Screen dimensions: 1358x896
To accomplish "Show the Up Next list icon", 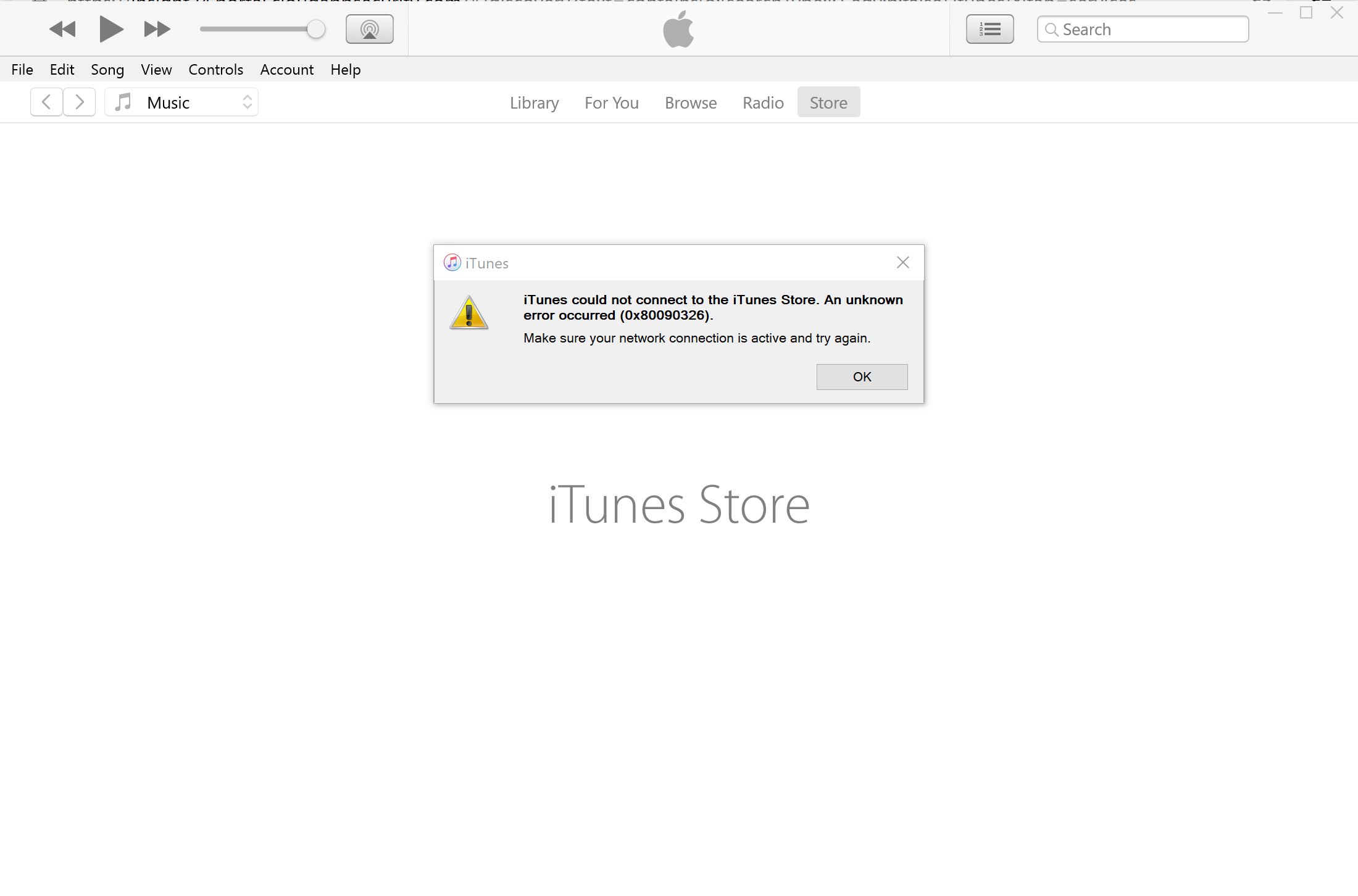I will click(990, 29).
